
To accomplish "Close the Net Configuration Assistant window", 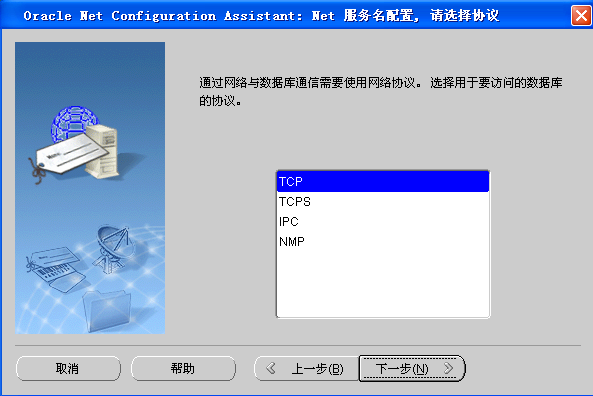I will click(x=581, y=16).
